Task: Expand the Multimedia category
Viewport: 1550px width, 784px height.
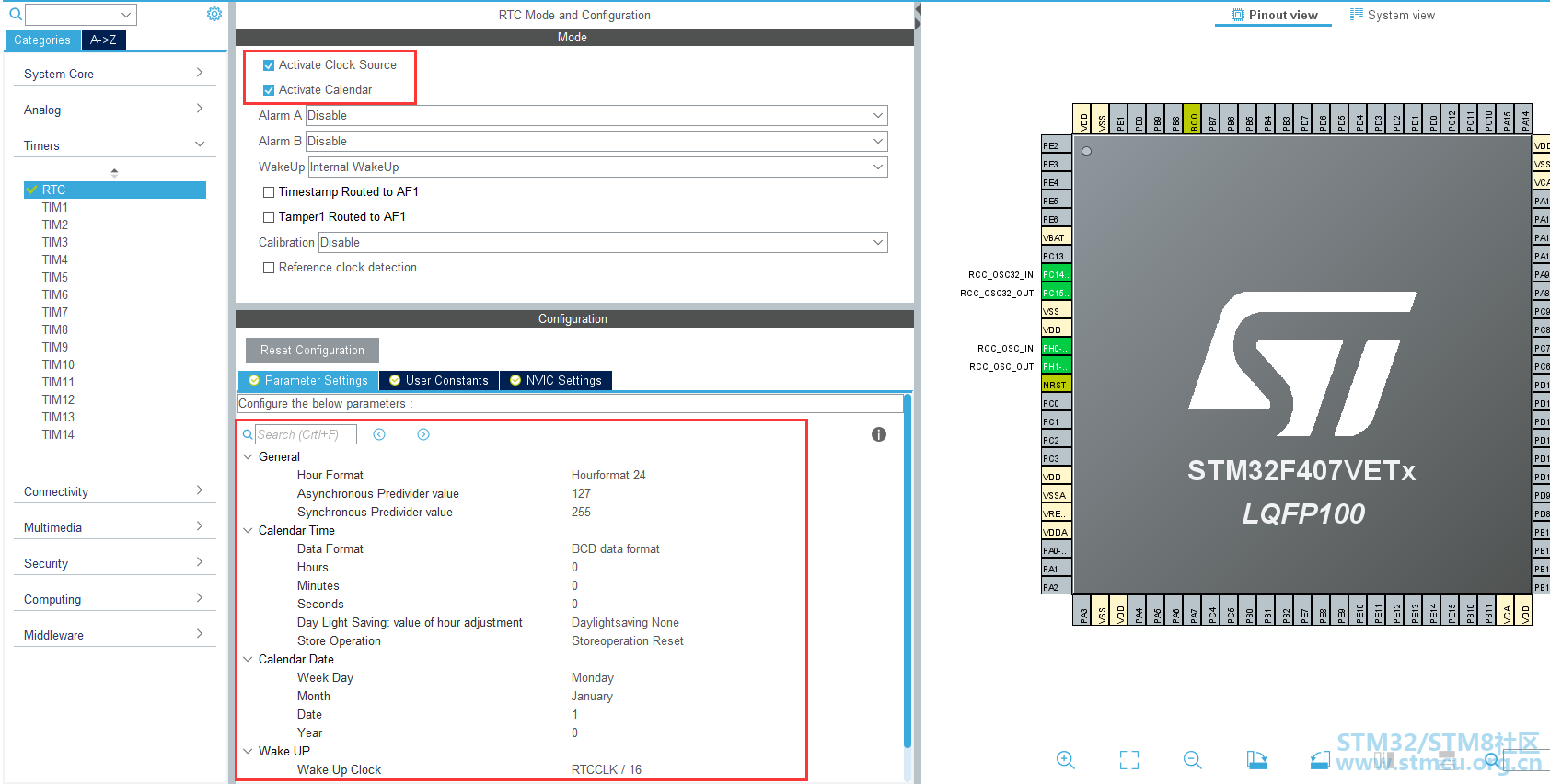Action: coord(114,527)
